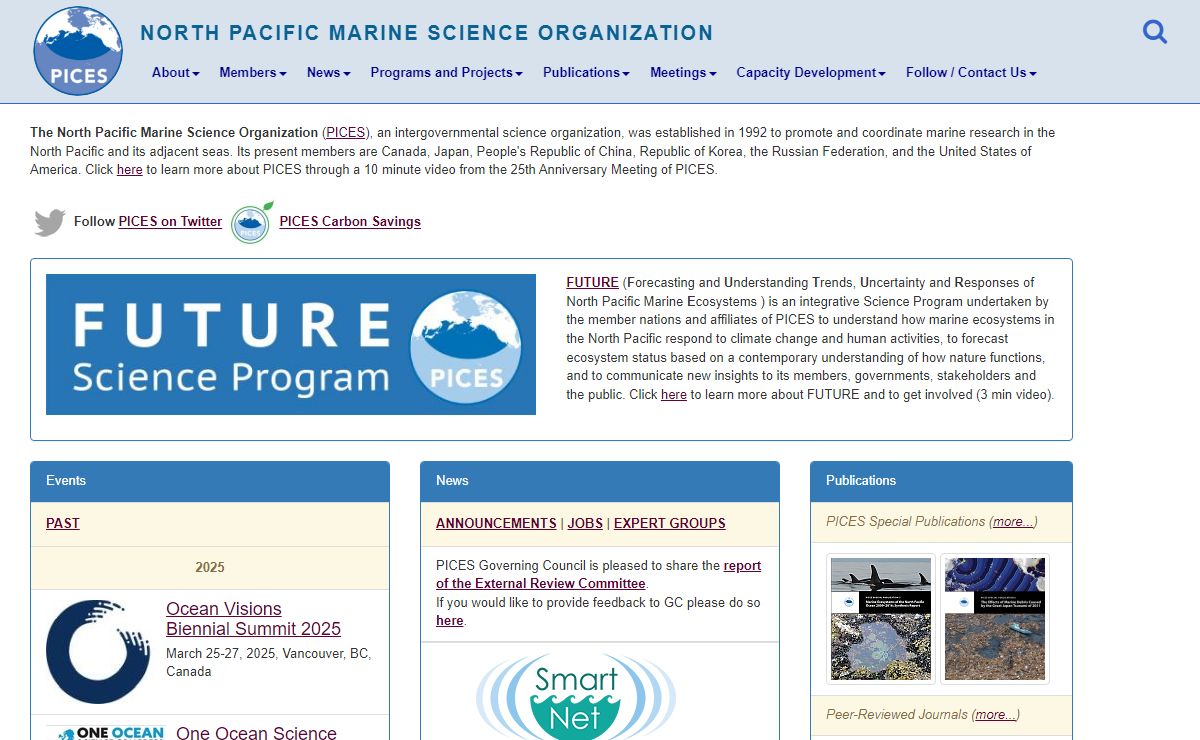The image size is (1200, 740).
Task: Open the One Ocean Science event link
Action: point(256,733)
